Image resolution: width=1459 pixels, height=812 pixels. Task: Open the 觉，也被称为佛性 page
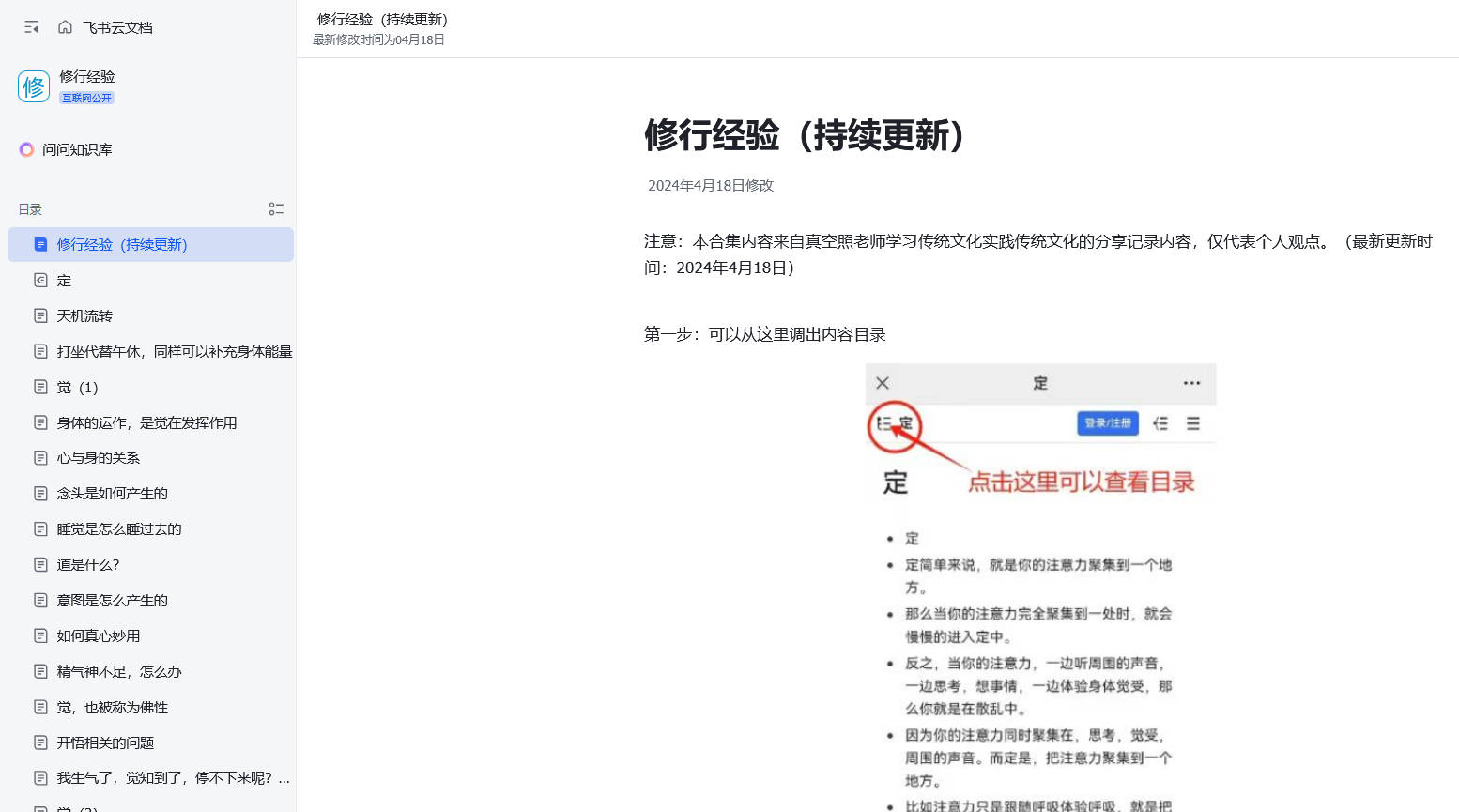pyautogui.click(x=150, y=707)
